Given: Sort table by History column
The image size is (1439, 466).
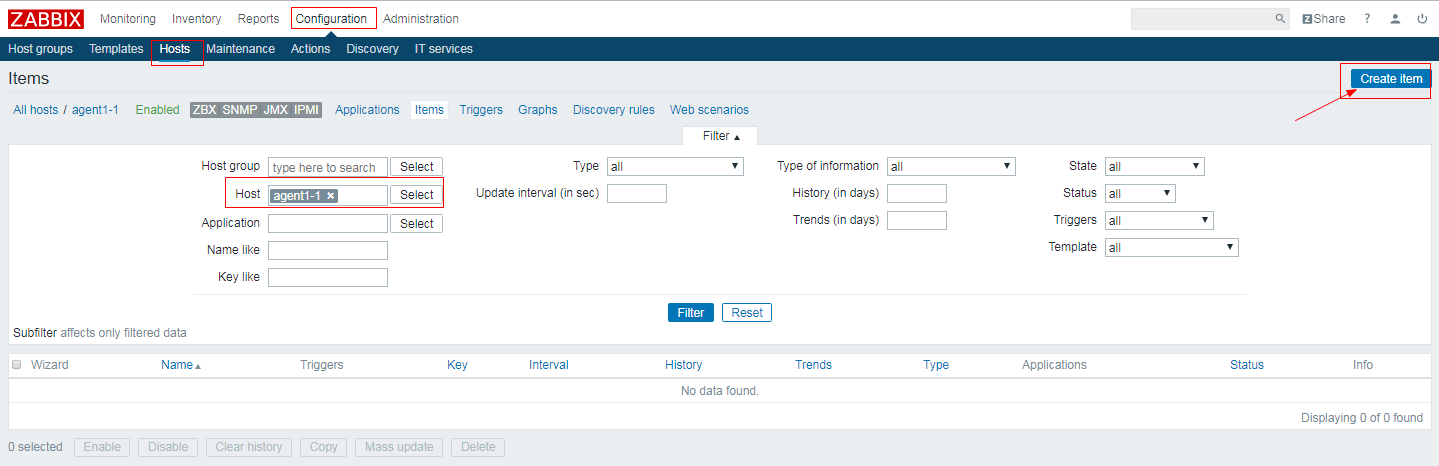Looking at the screenshot, I should 684,365.
